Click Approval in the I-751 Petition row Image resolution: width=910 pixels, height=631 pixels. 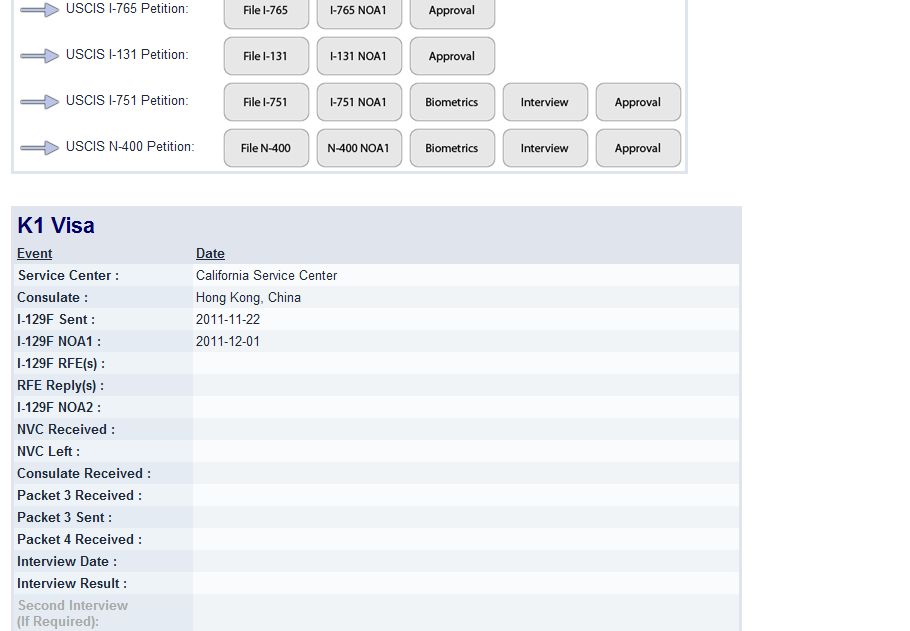pos(638,102)
